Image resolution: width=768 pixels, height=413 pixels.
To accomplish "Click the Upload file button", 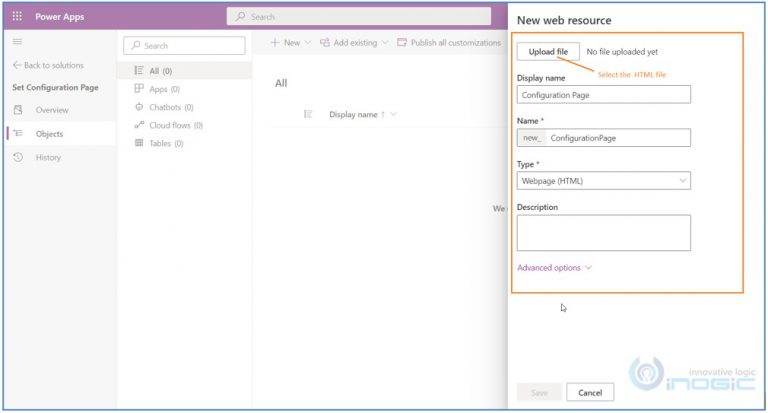I will coord(548,51).
